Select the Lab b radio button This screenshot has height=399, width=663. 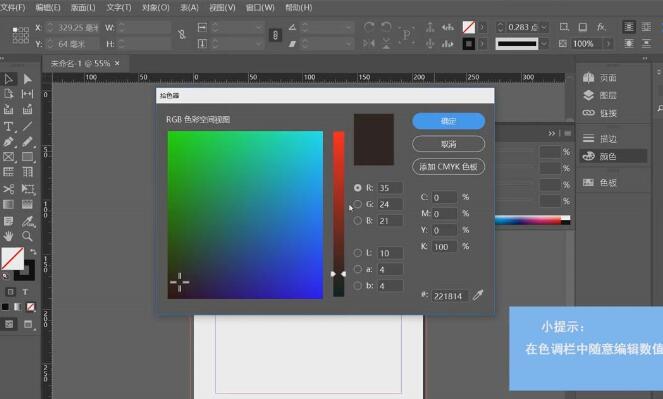[x=358, y=286]
